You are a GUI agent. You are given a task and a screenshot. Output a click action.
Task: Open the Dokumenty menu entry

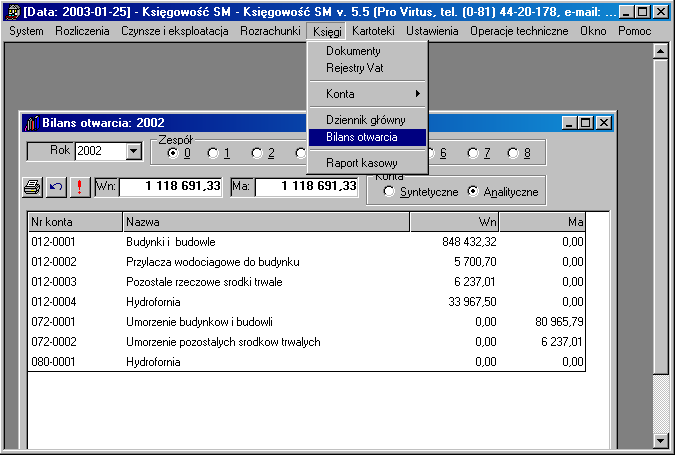353,51
